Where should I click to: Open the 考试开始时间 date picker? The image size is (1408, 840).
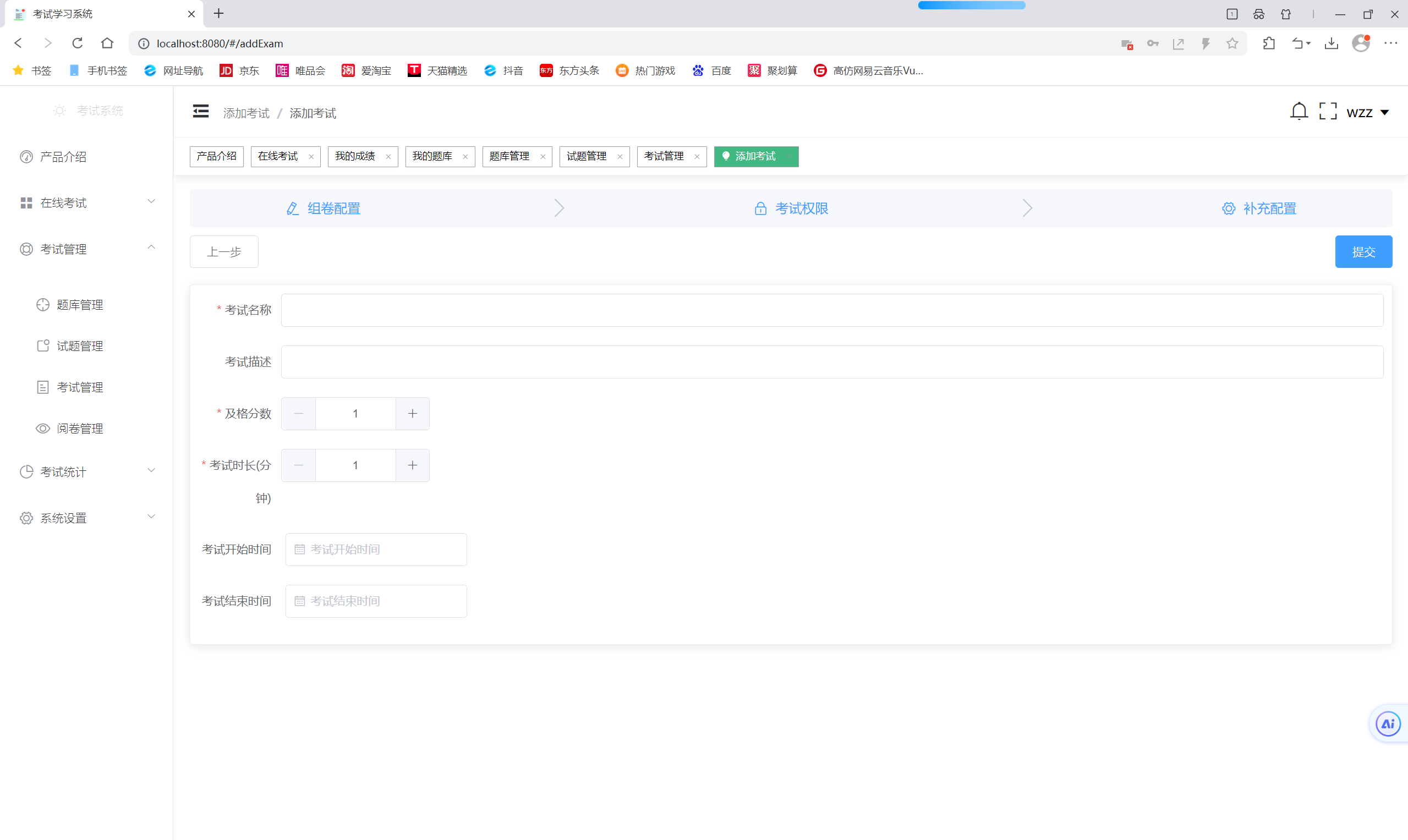click(x=376, y=549)
